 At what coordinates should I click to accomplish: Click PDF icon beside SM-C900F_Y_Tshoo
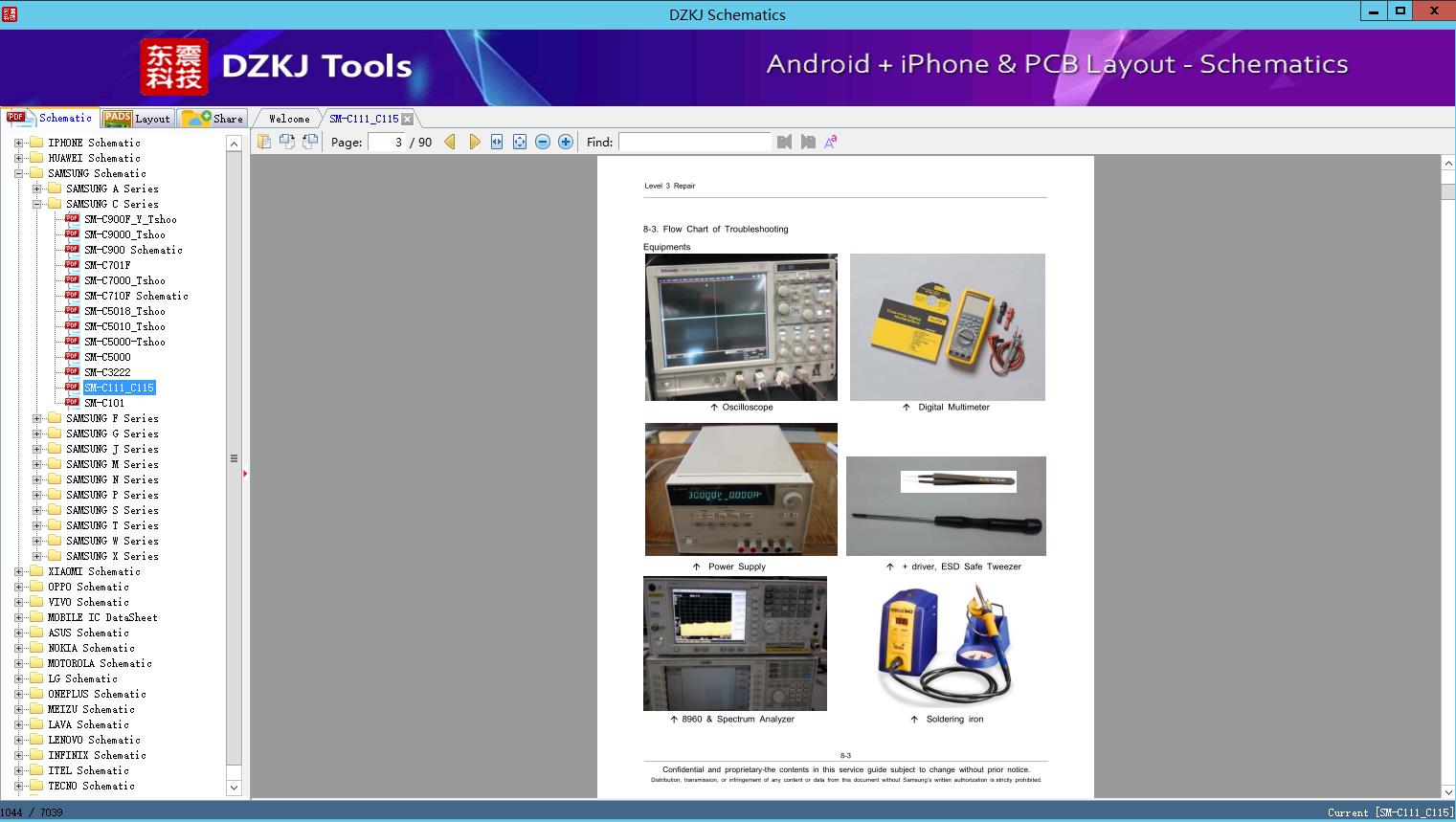click(72, 218)
